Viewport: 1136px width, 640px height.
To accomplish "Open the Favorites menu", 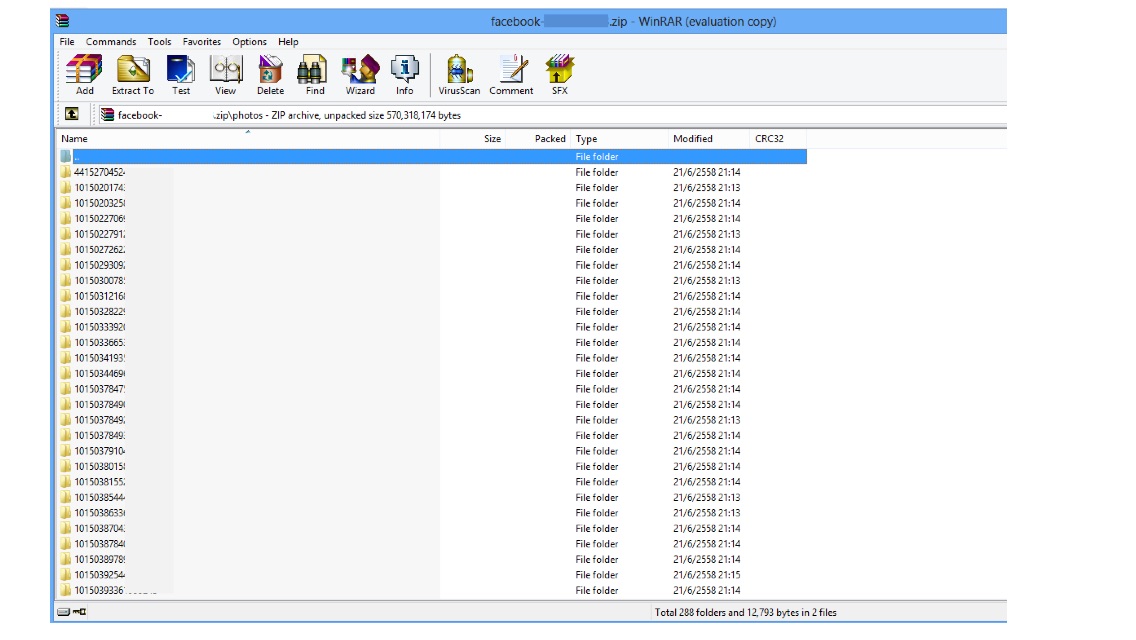I will click(x=201, y=41).
